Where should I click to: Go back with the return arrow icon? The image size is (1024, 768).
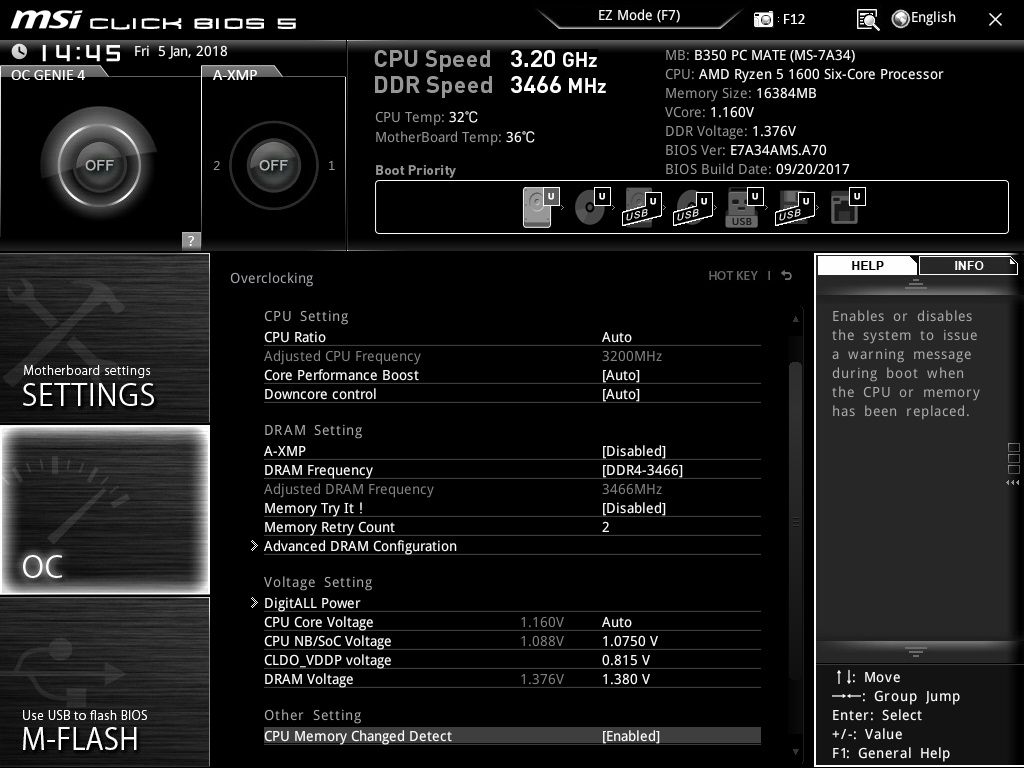click(787, 276)
